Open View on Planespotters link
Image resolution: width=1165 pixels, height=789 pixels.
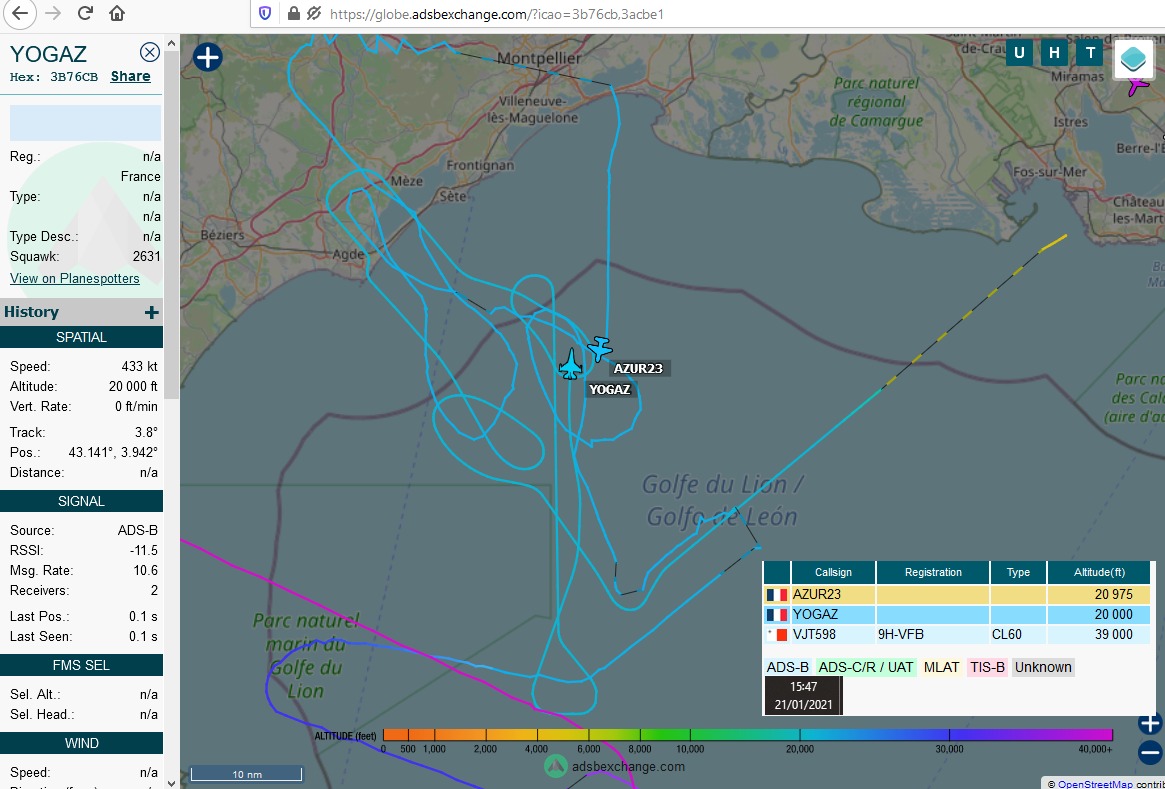tap(75, 278)
